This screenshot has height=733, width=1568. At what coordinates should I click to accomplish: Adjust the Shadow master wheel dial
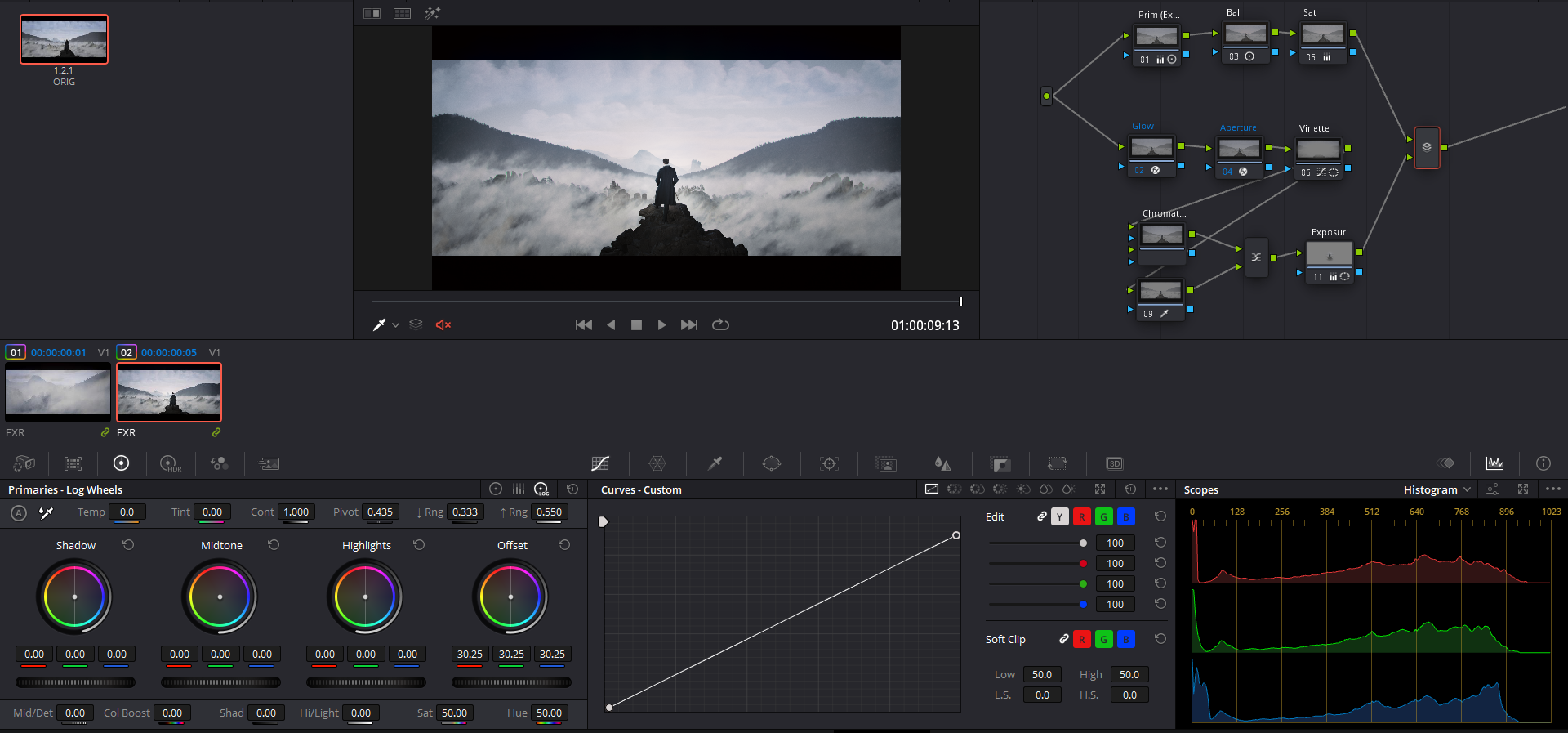coord(75,682)
